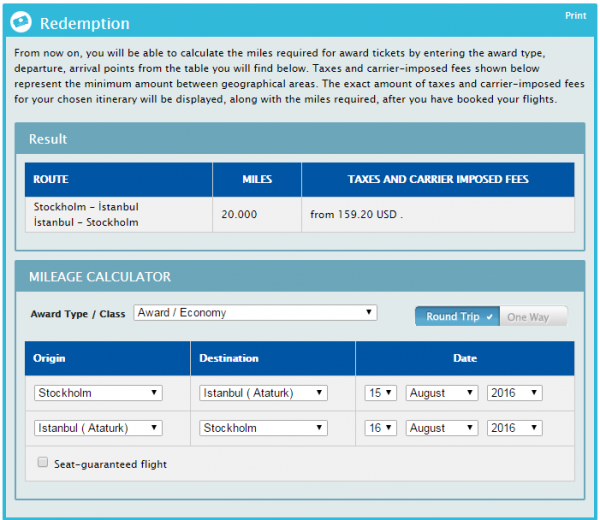Viewport: 600px width, 520px height.
Task: Change the return month August dropdown
Action: point(441,428)
